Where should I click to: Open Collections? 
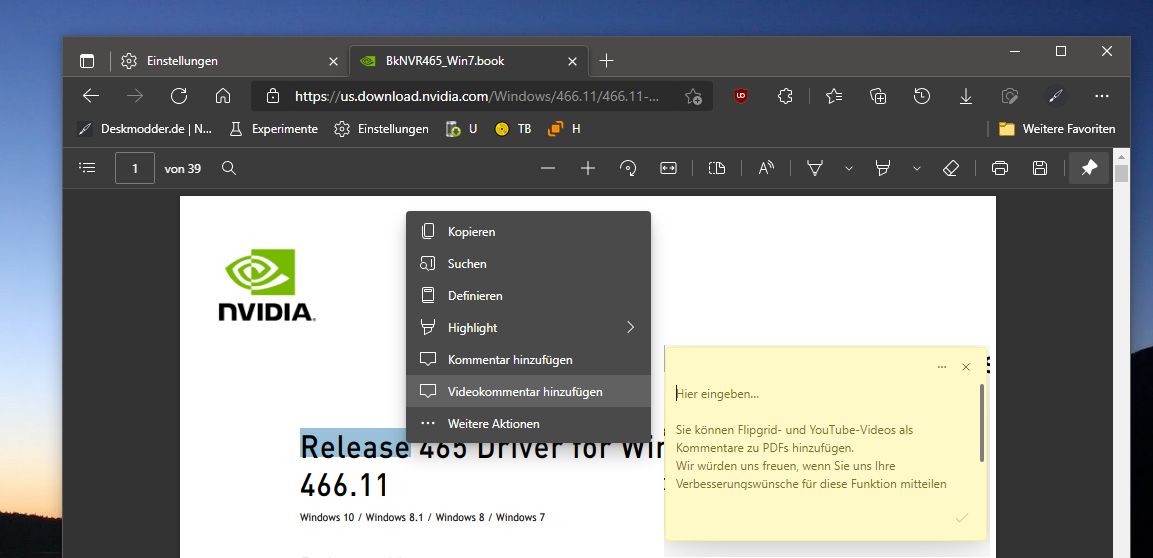(878, 96)
